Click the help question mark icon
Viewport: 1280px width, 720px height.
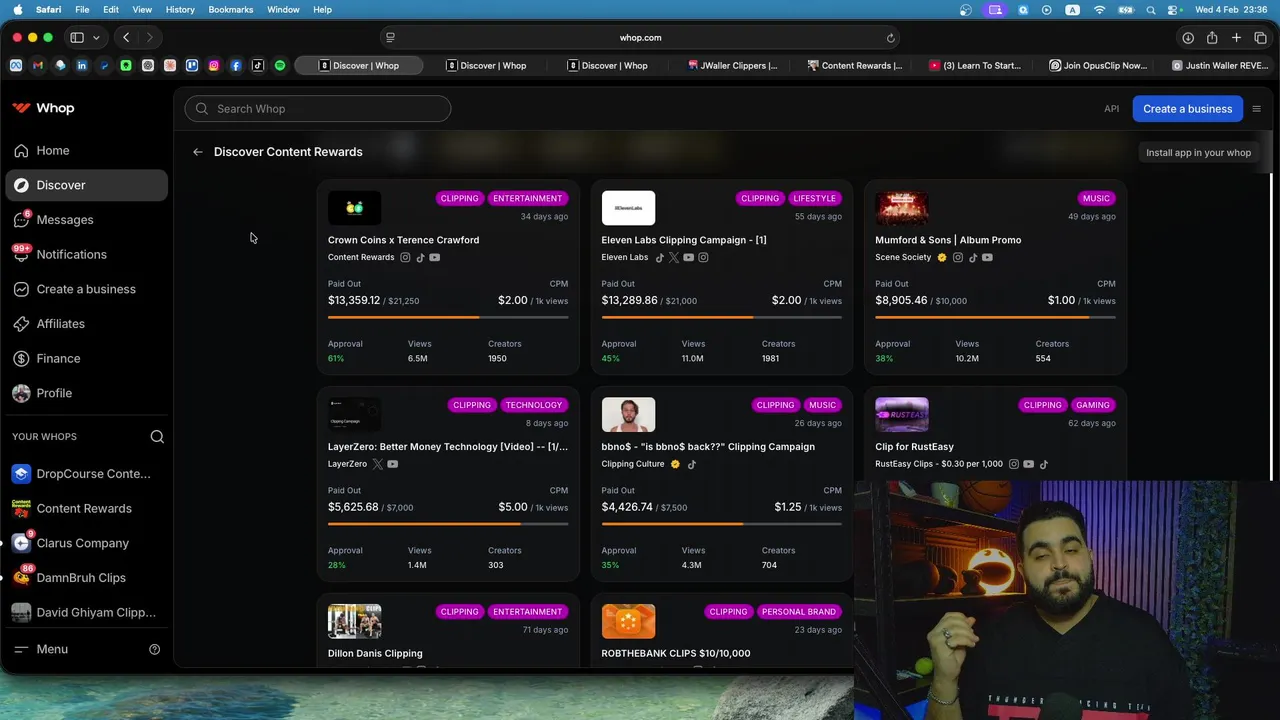[154, 649]
